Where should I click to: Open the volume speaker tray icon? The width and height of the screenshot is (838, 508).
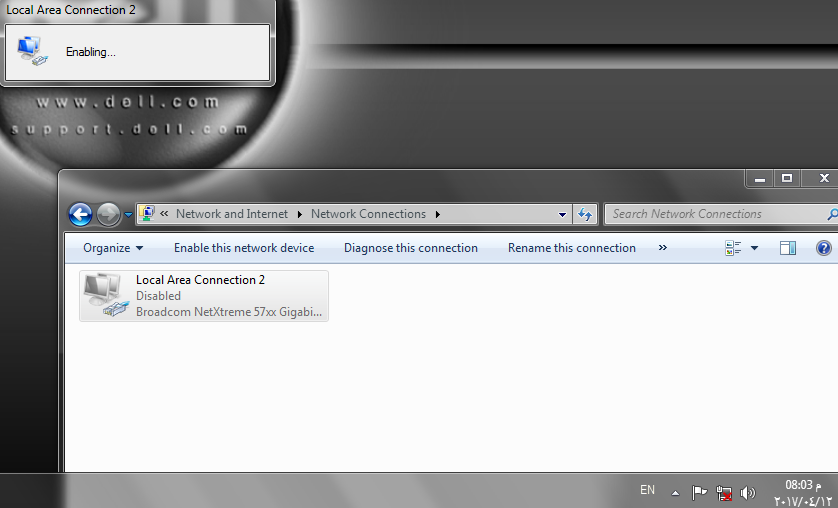point(748,493)
